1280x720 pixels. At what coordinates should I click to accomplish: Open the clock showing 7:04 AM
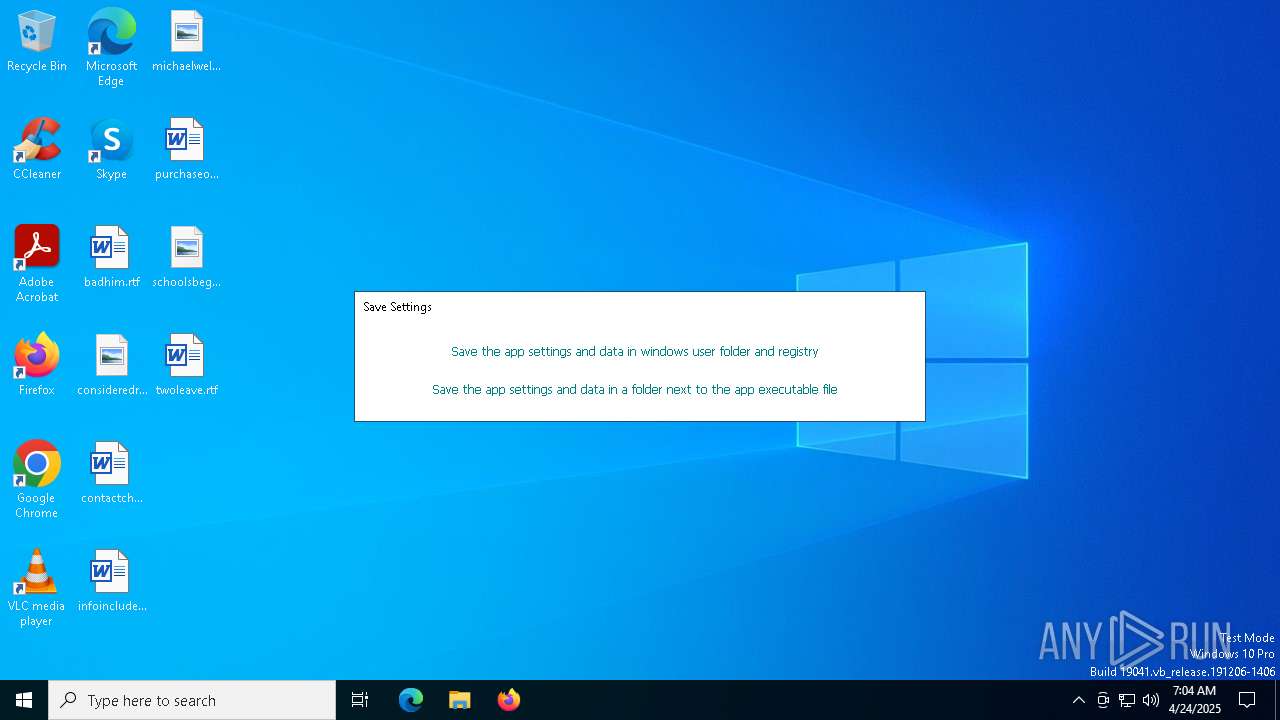pos(1194,700)
